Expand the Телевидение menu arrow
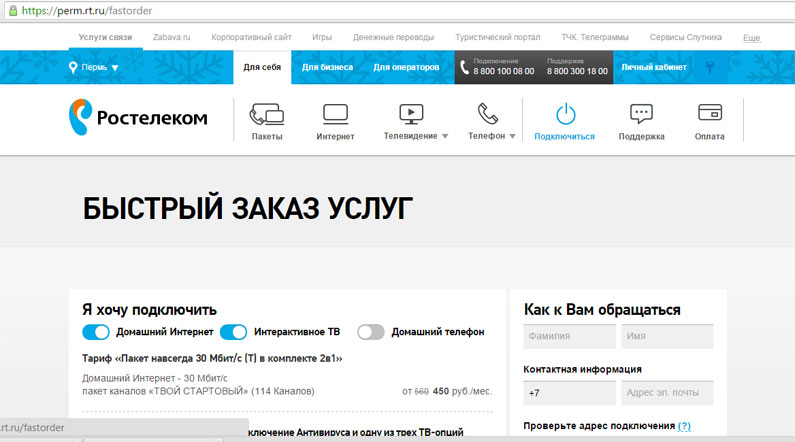 [445, 136]
